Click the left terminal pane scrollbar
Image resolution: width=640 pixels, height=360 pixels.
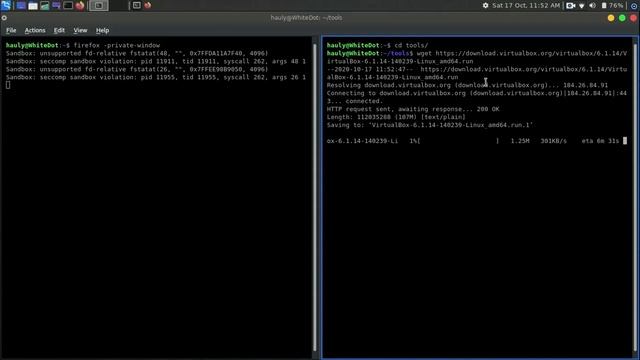[x=315, y=198]
